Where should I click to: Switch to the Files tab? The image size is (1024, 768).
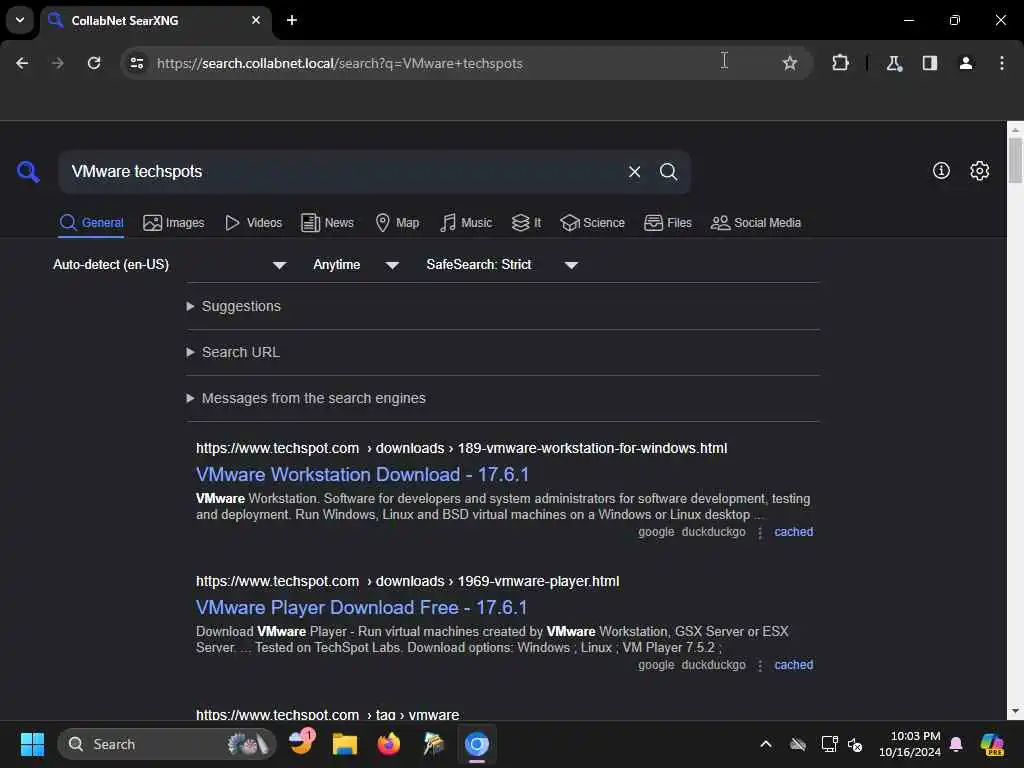[x=667, y=223]
